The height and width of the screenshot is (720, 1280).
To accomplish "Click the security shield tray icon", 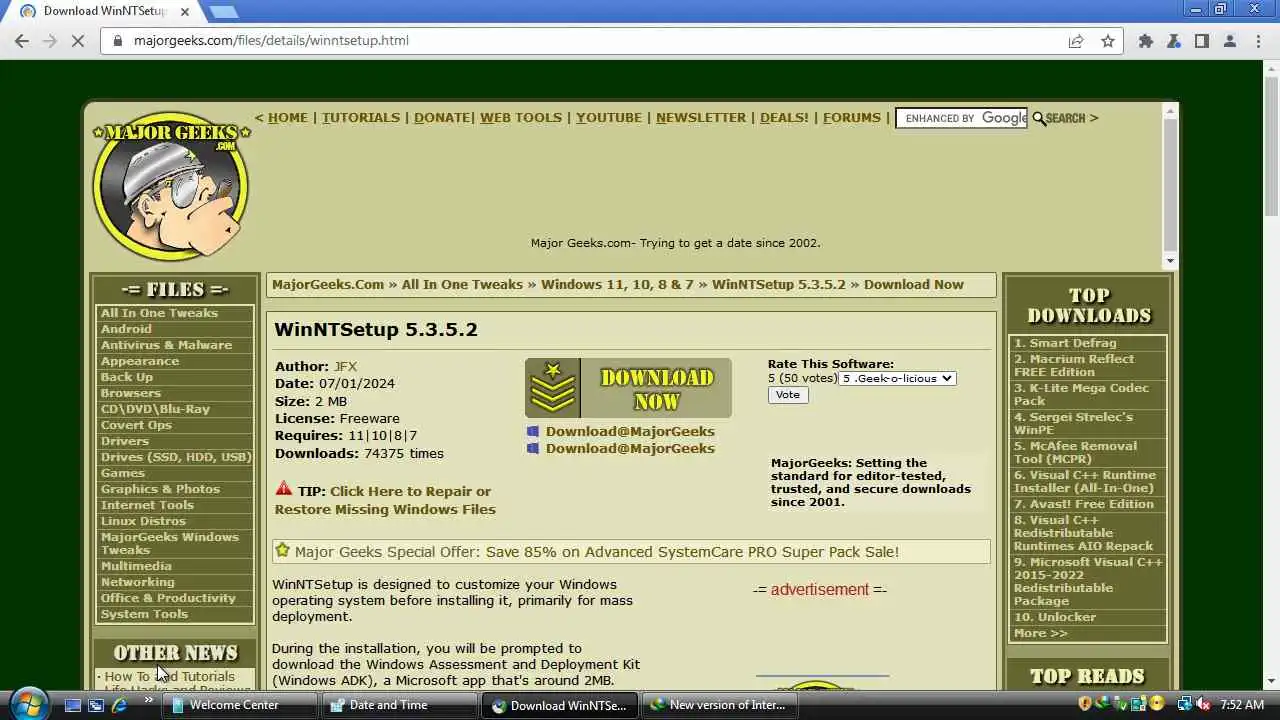I will point(1085,705).
